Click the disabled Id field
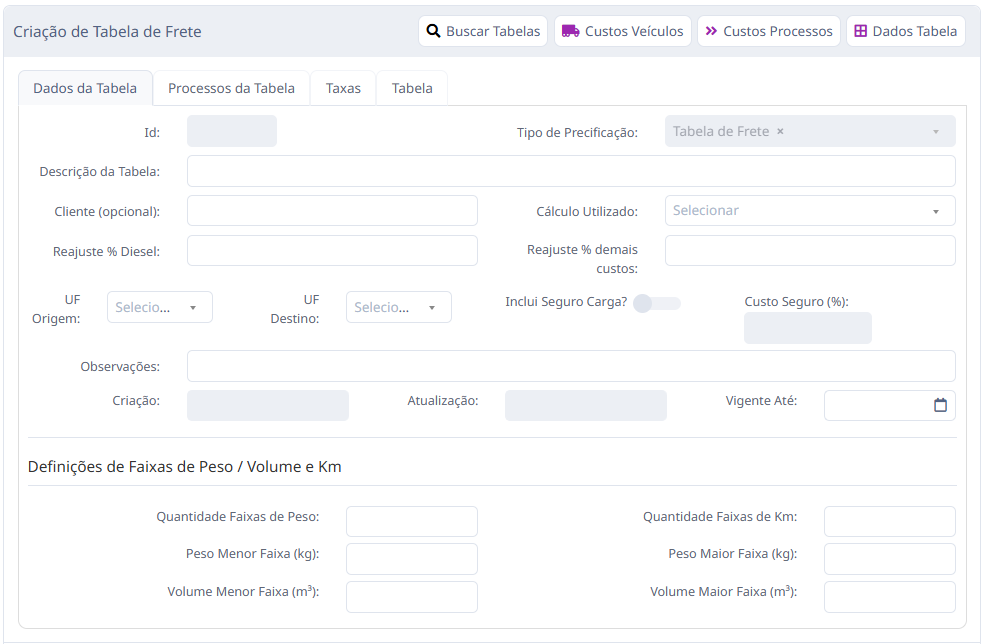Screen dimensions: 982x644 pyautogui.click(x=232, y=131)
